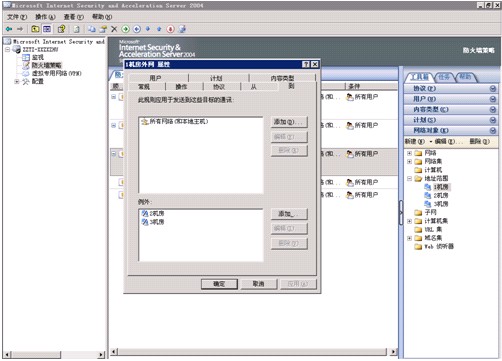Click 编辑(E)... in the toolbox command bar
This screenshot has height=361, width=502.
click(449, 141)
